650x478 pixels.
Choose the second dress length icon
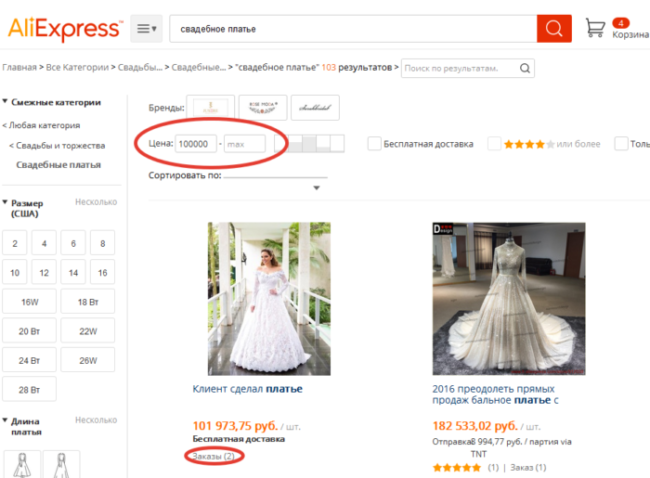61,464
